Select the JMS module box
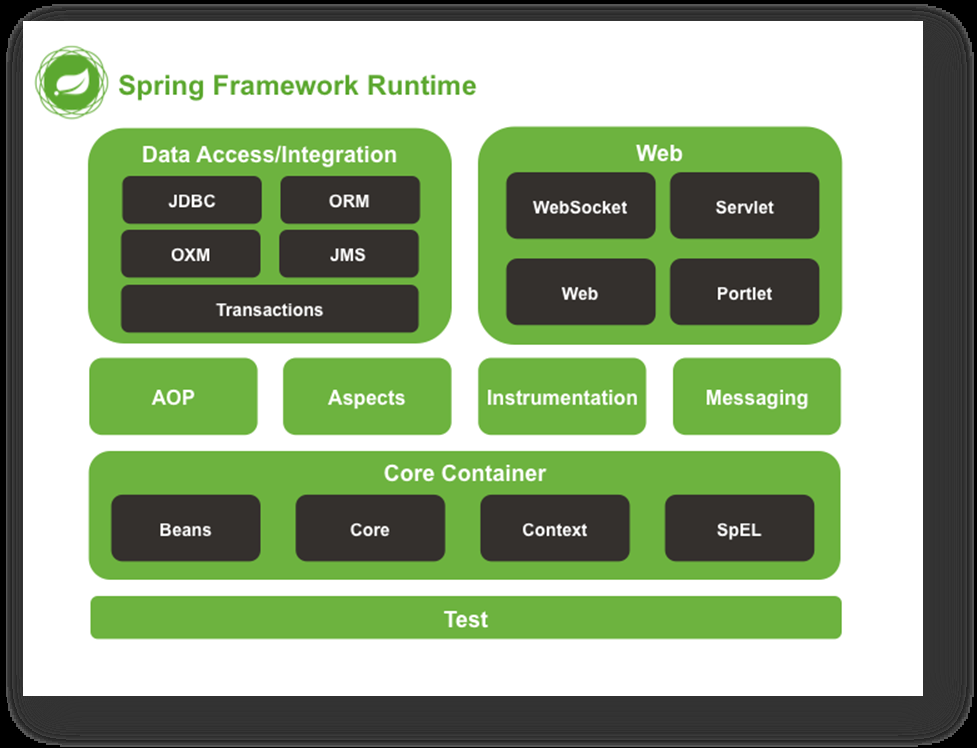 [x=348, y=254]
